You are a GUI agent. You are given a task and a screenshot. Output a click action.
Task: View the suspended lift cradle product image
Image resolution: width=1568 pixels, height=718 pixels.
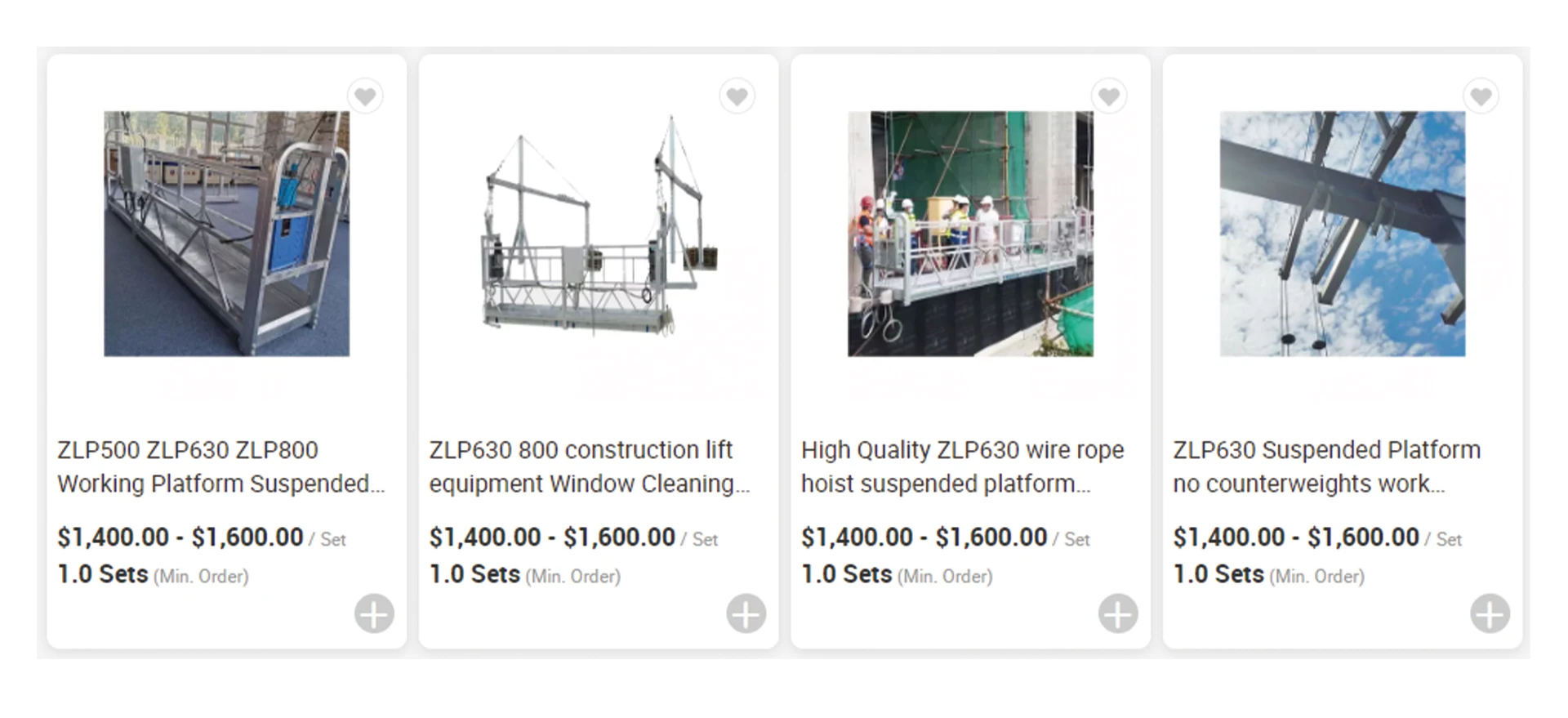click(599, 234)
